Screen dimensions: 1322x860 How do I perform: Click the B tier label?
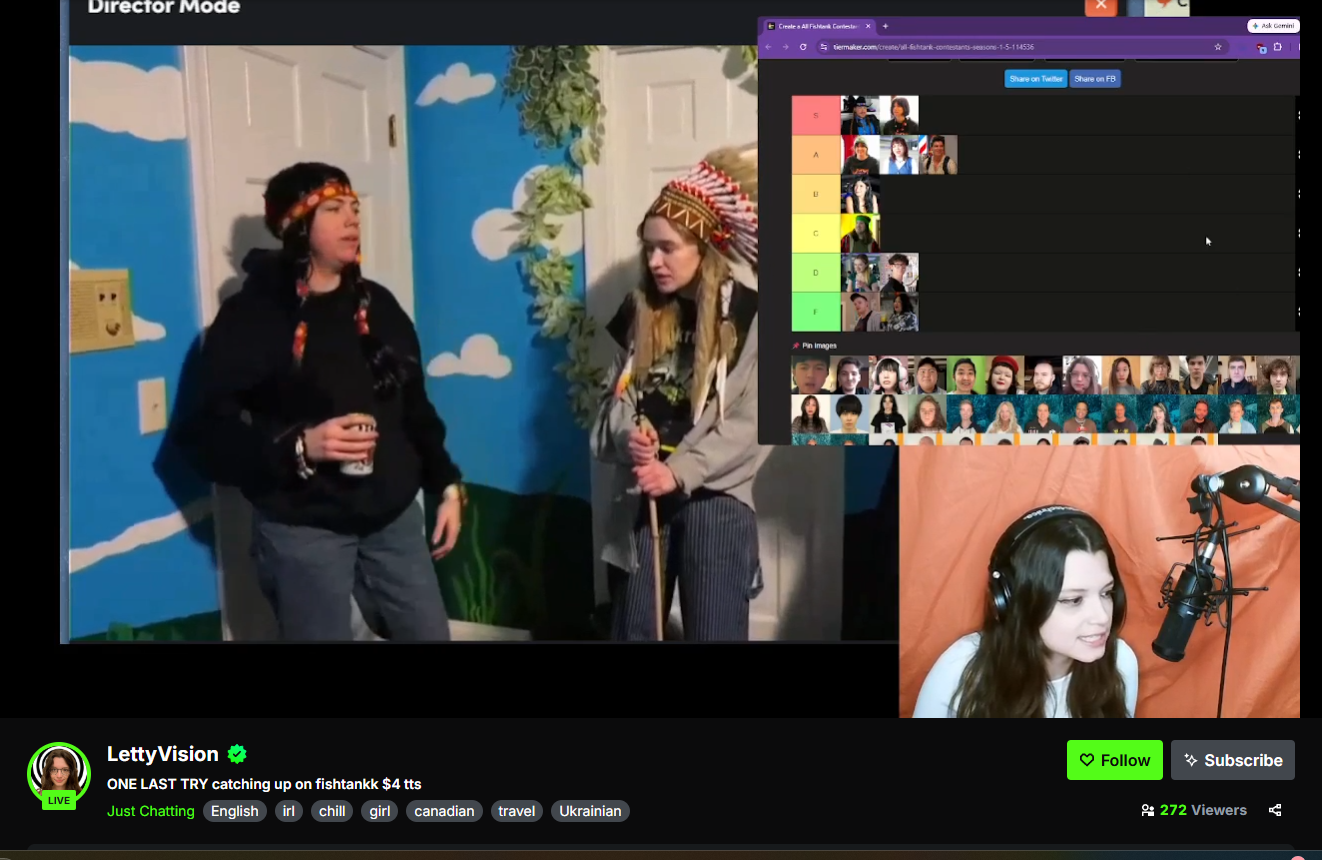[x=816, y=194]
